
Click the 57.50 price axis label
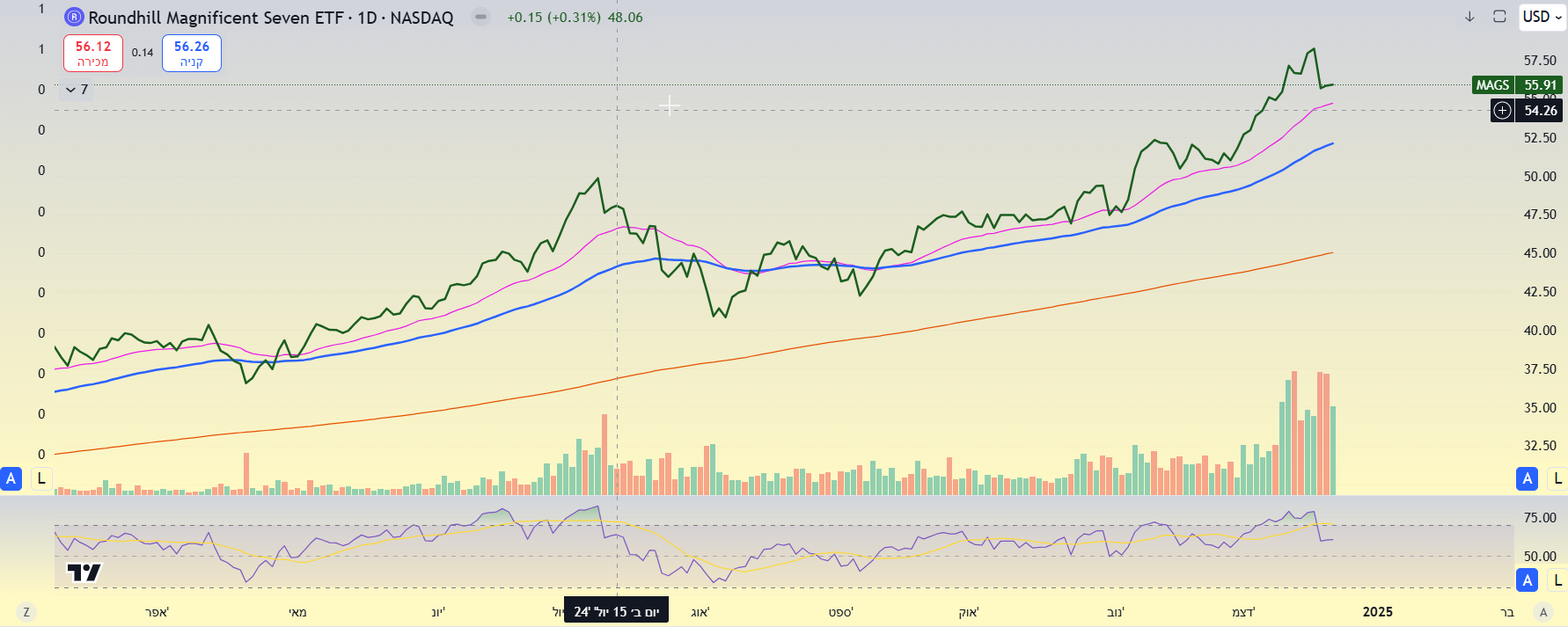coord(1540,61)
